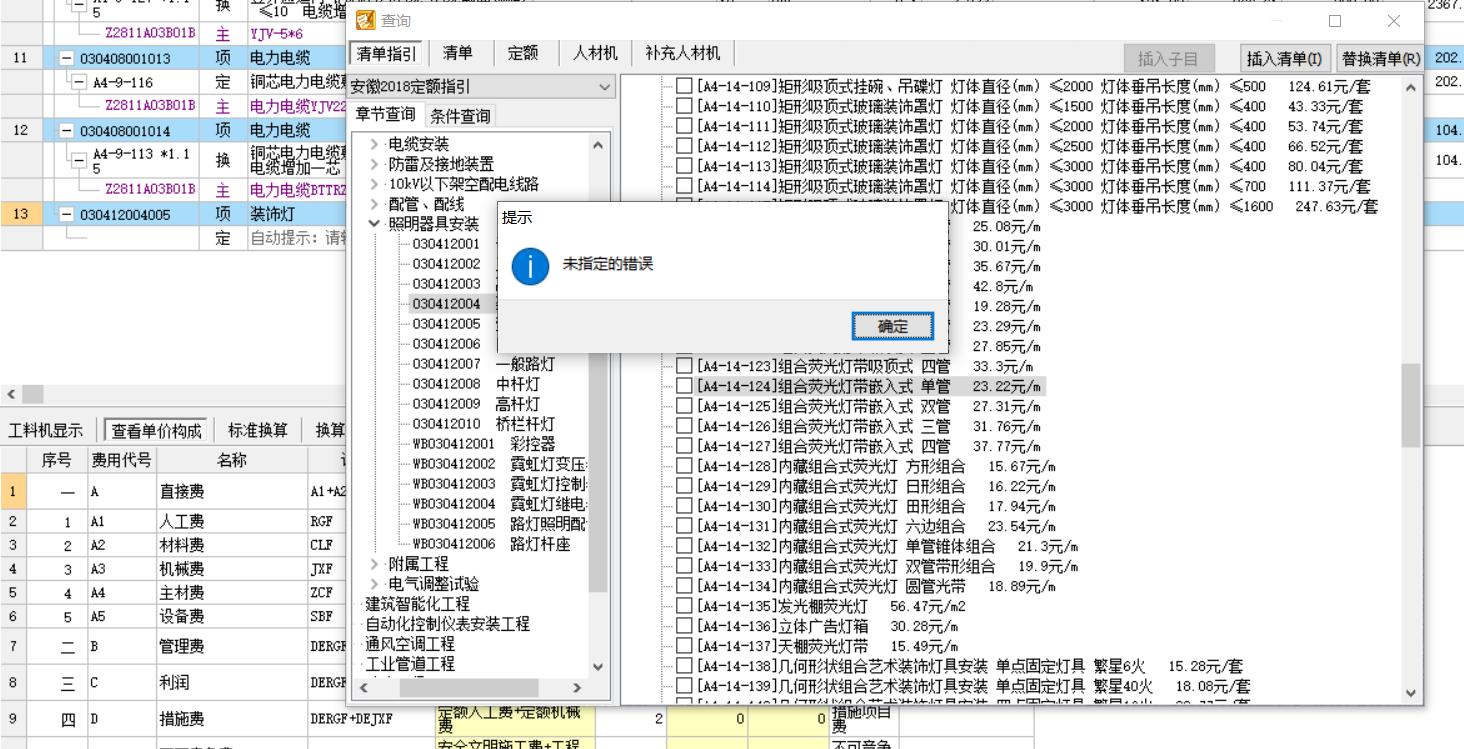Check the A4-14-123 组合荧光灯带吸顶式 四管 checkbox
The width and height of the screenshot is (1464, 749).
tap(684, 366)
